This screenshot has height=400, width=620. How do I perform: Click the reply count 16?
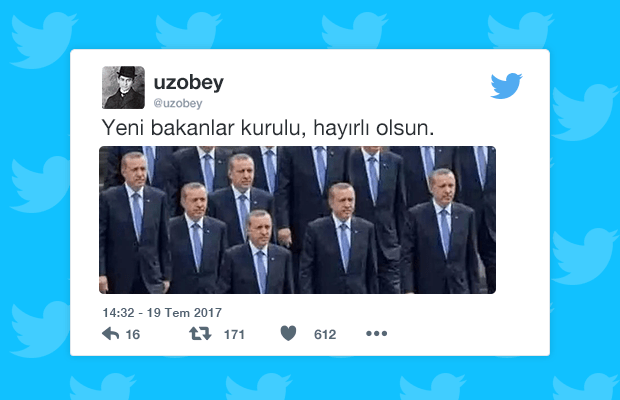tap(133, 335)
